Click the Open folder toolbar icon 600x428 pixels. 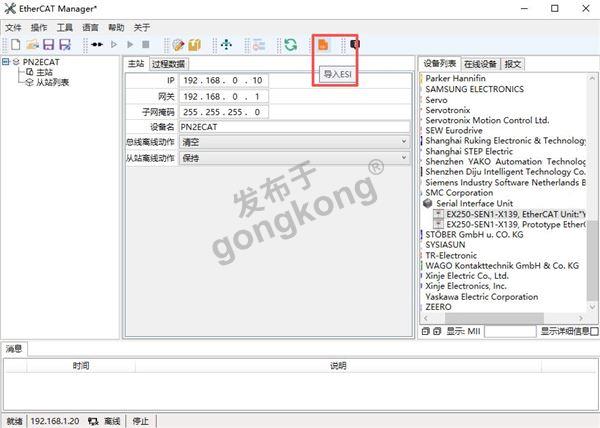[x=32, y=45]
